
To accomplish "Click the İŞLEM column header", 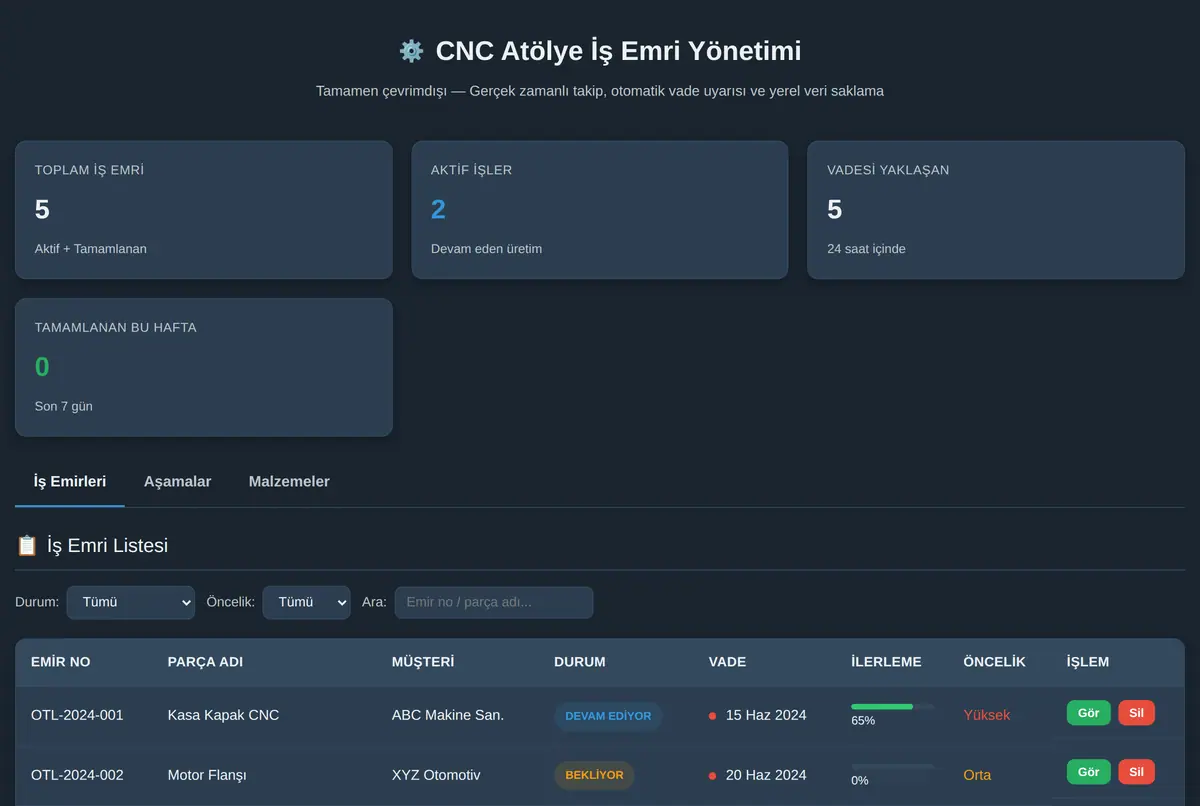I will coord(1088,662).
